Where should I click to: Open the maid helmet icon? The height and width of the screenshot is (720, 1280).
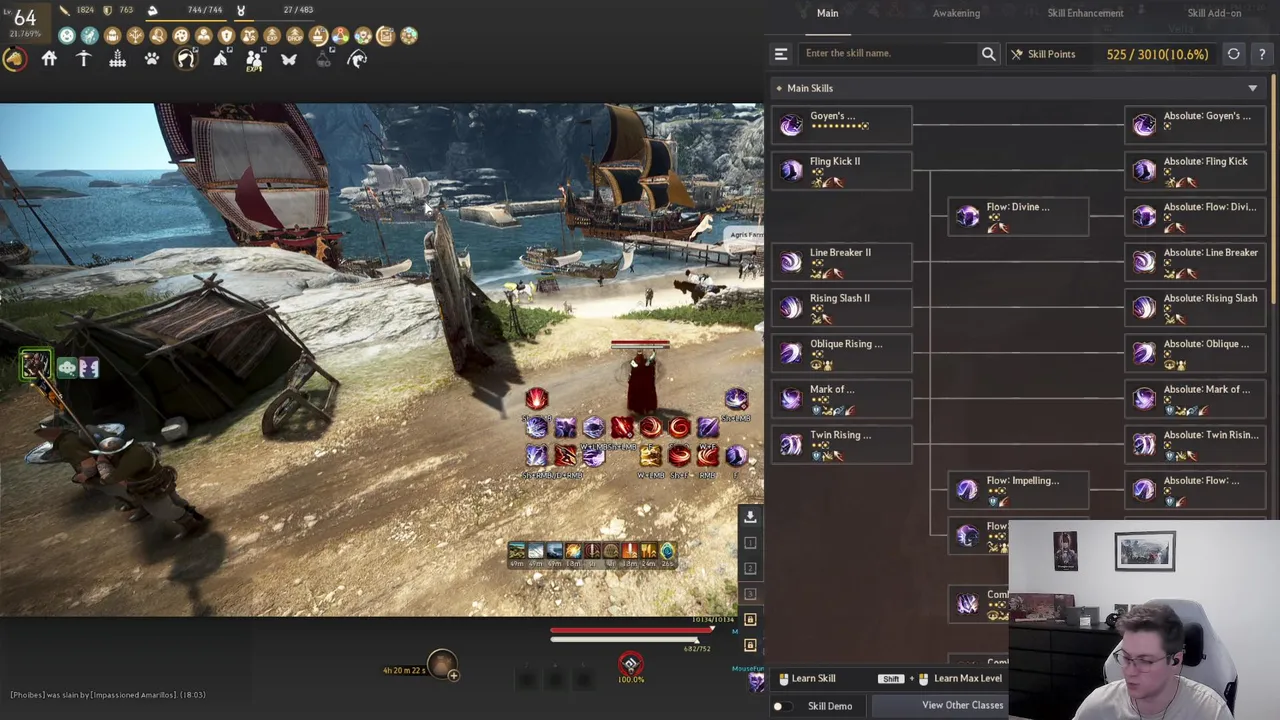click(186, 59)
